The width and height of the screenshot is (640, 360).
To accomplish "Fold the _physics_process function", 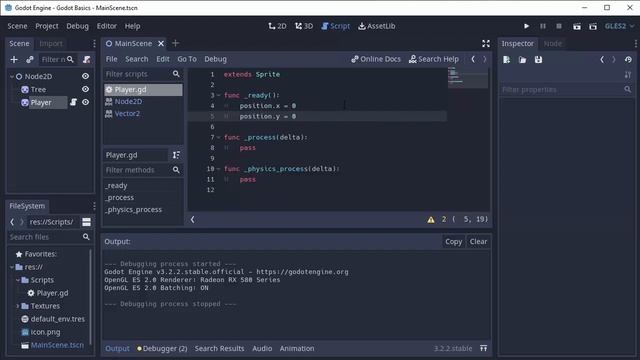I will click(218, 169).
